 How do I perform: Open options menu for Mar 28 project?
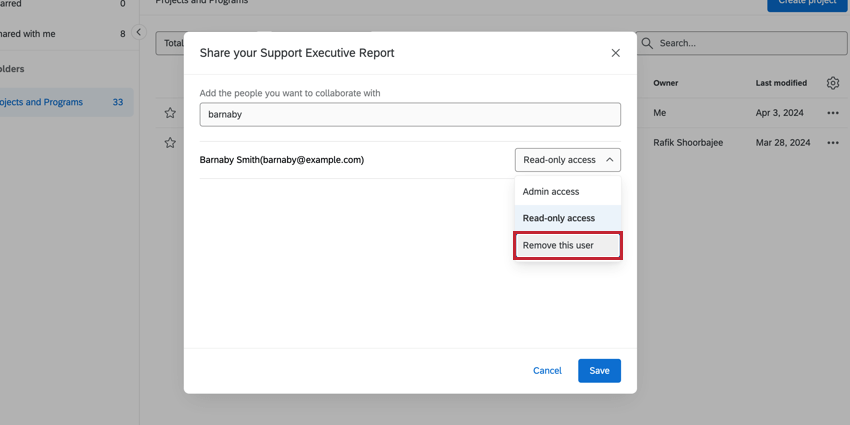833,143
